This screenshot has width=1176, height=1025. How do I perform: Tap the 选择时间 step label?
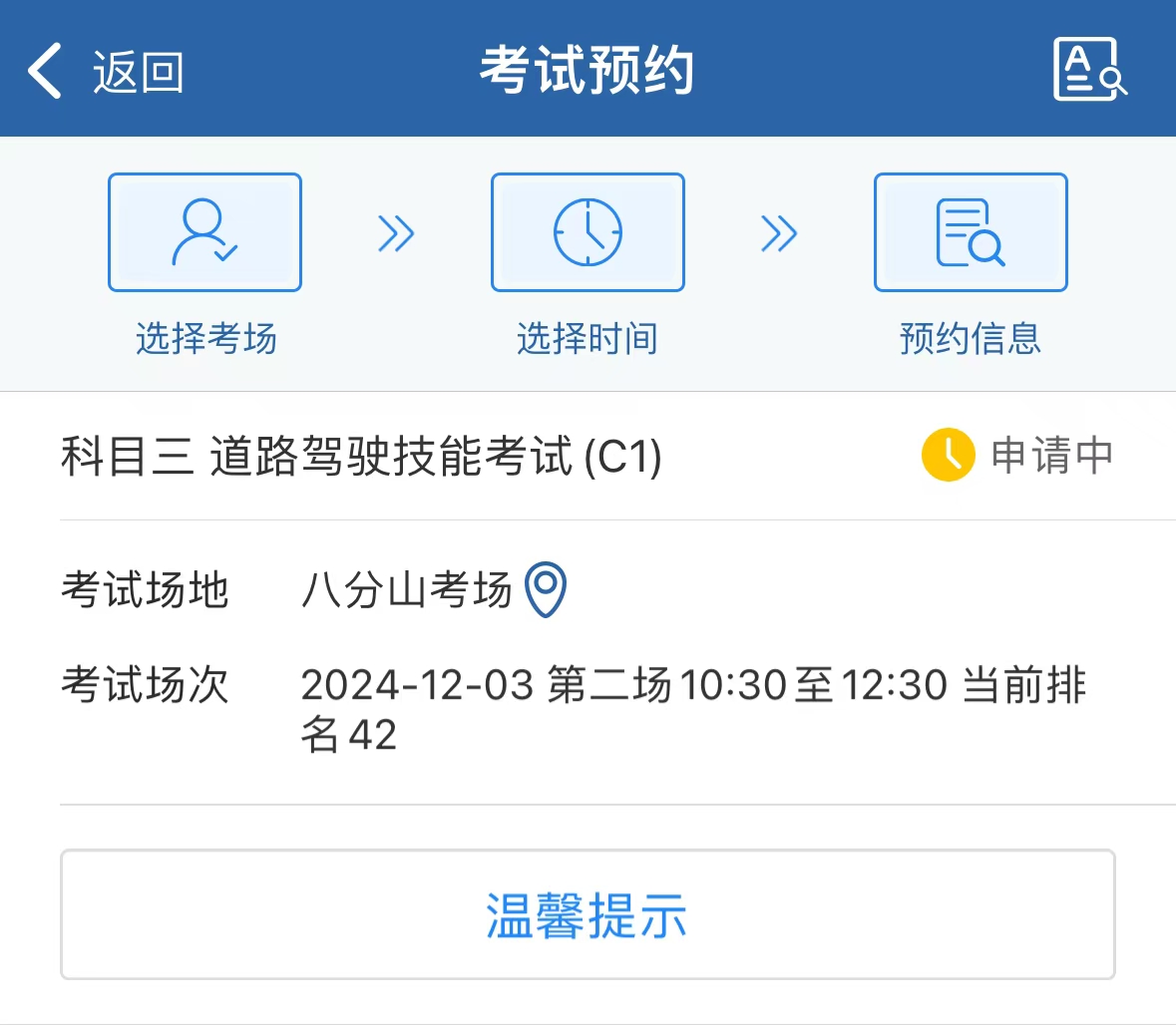(x=588, y=338)
